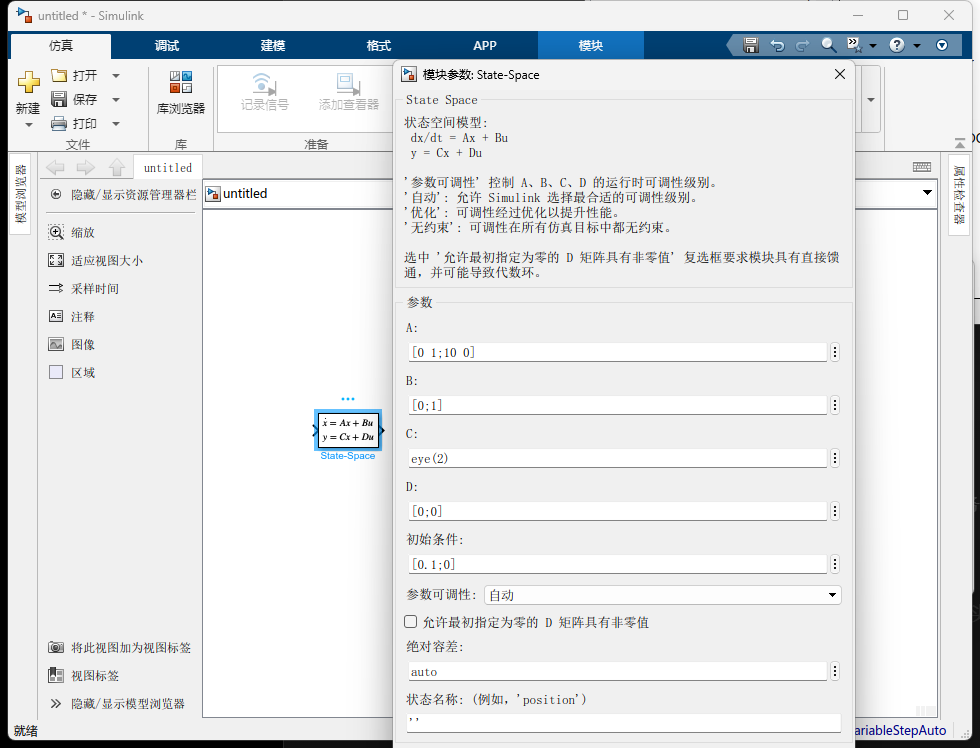Image resolution: width=980 pixels, height=748 pixels.
Task: Open the 属性检查器 side panel
Action: [959, 195]
